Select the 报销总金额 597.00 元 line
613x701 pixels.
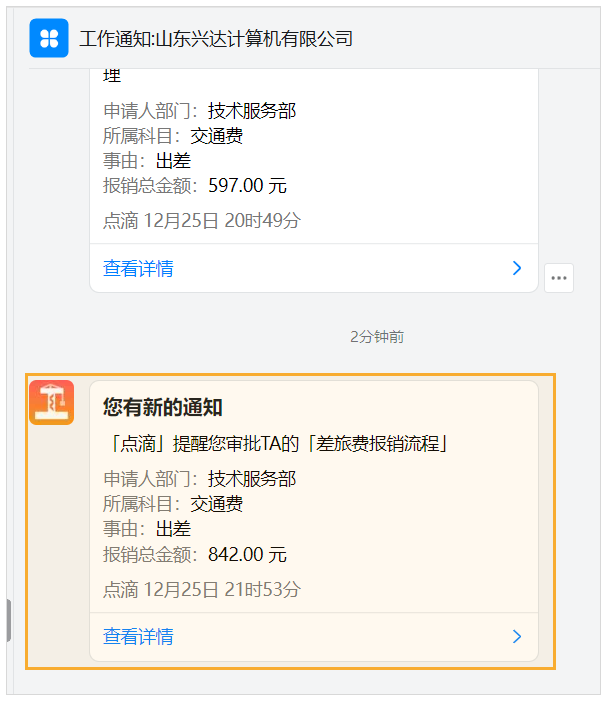tap(195, 186)
